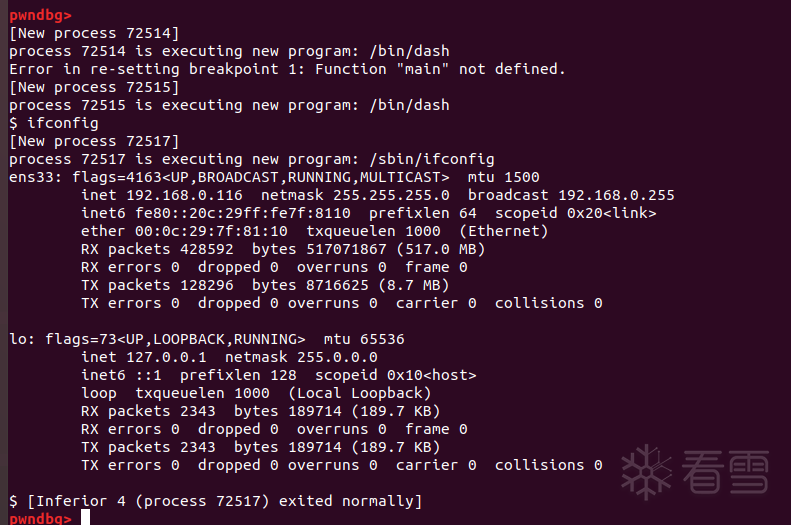Click the '$ ifconfig' command line
The image size is (791, 525).
54,123
